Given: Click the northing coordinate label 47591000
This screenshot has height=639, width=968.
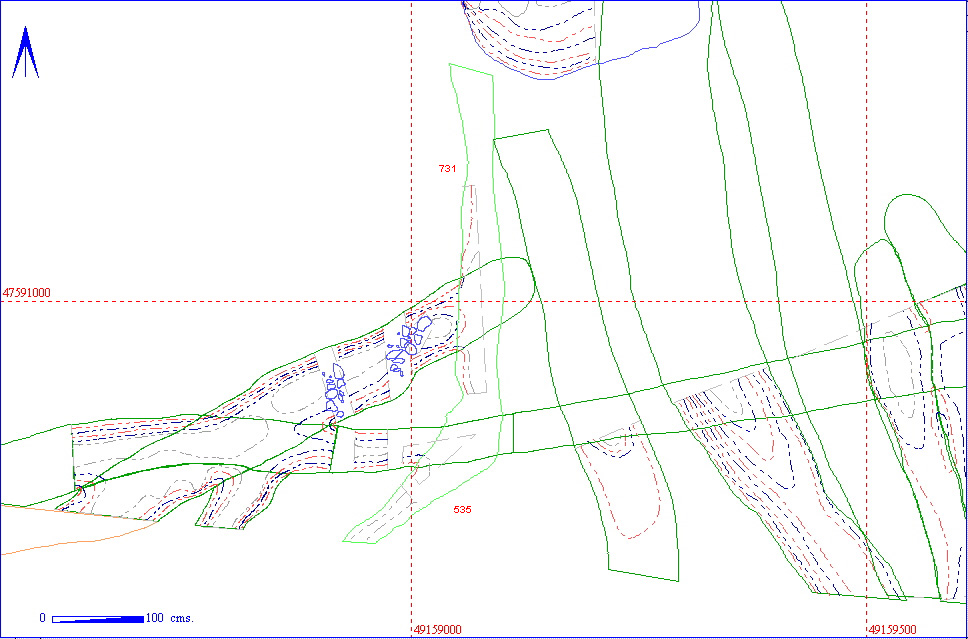Looking at the screenshot, I should [26, 293].
